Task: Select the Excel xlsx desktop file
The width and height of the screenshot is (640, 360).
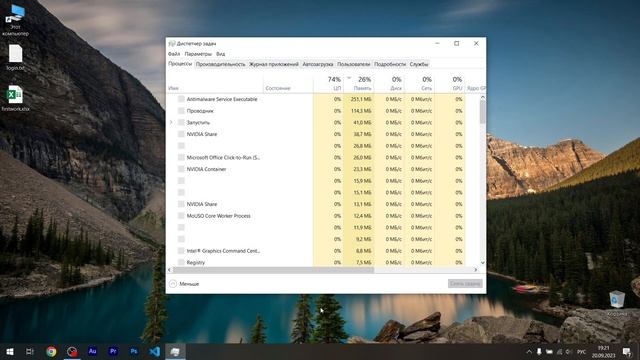Action: (x=16, y=98)
